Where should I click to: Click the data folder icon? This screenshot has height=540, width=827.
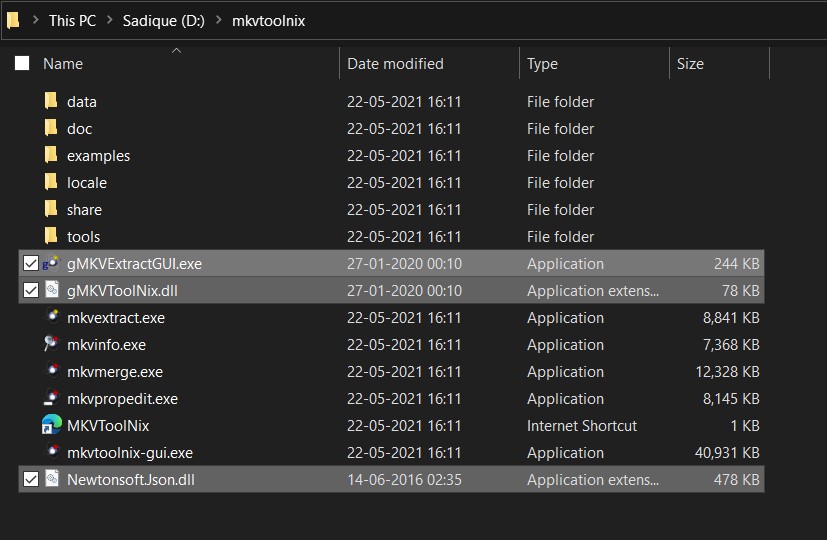51,101
